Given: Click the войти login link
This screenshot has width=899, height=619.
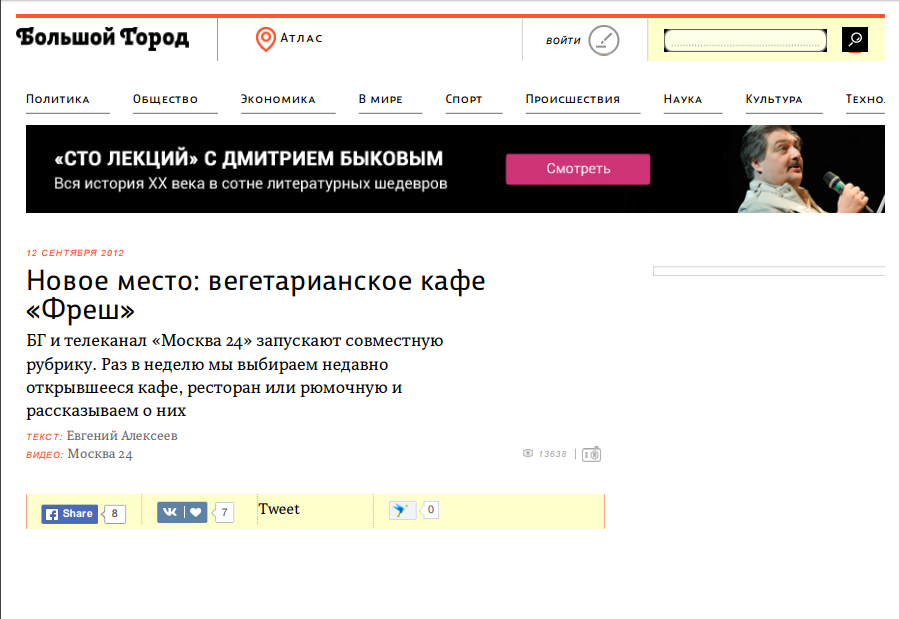Looking at the screenshot, I should click(563, 41).
